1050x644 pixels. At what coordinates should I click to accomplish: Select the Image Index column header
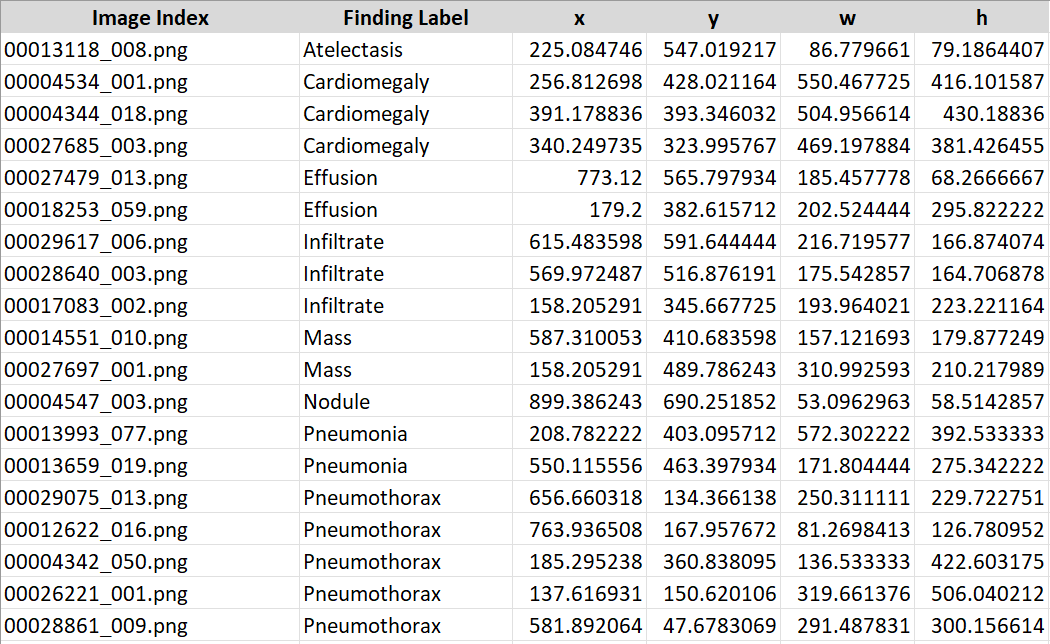150,17
